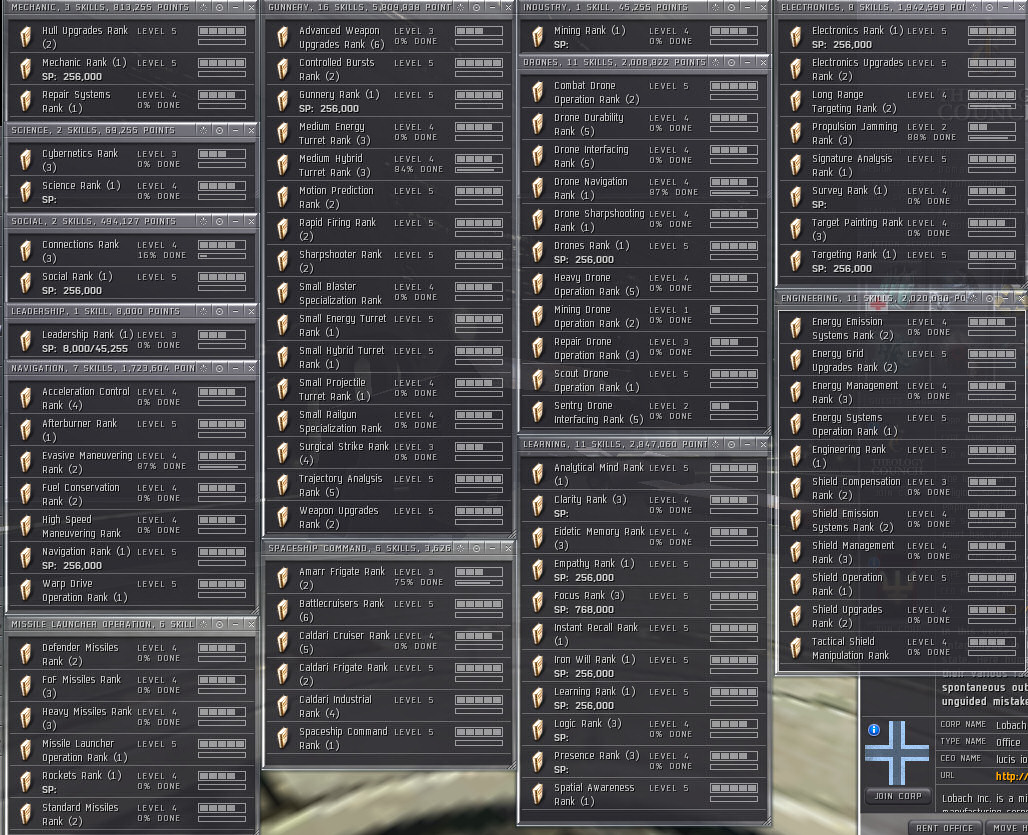Toggle the circle icon on Leadership window
This screenshot has width=1028, height=835.
point(220,311)
